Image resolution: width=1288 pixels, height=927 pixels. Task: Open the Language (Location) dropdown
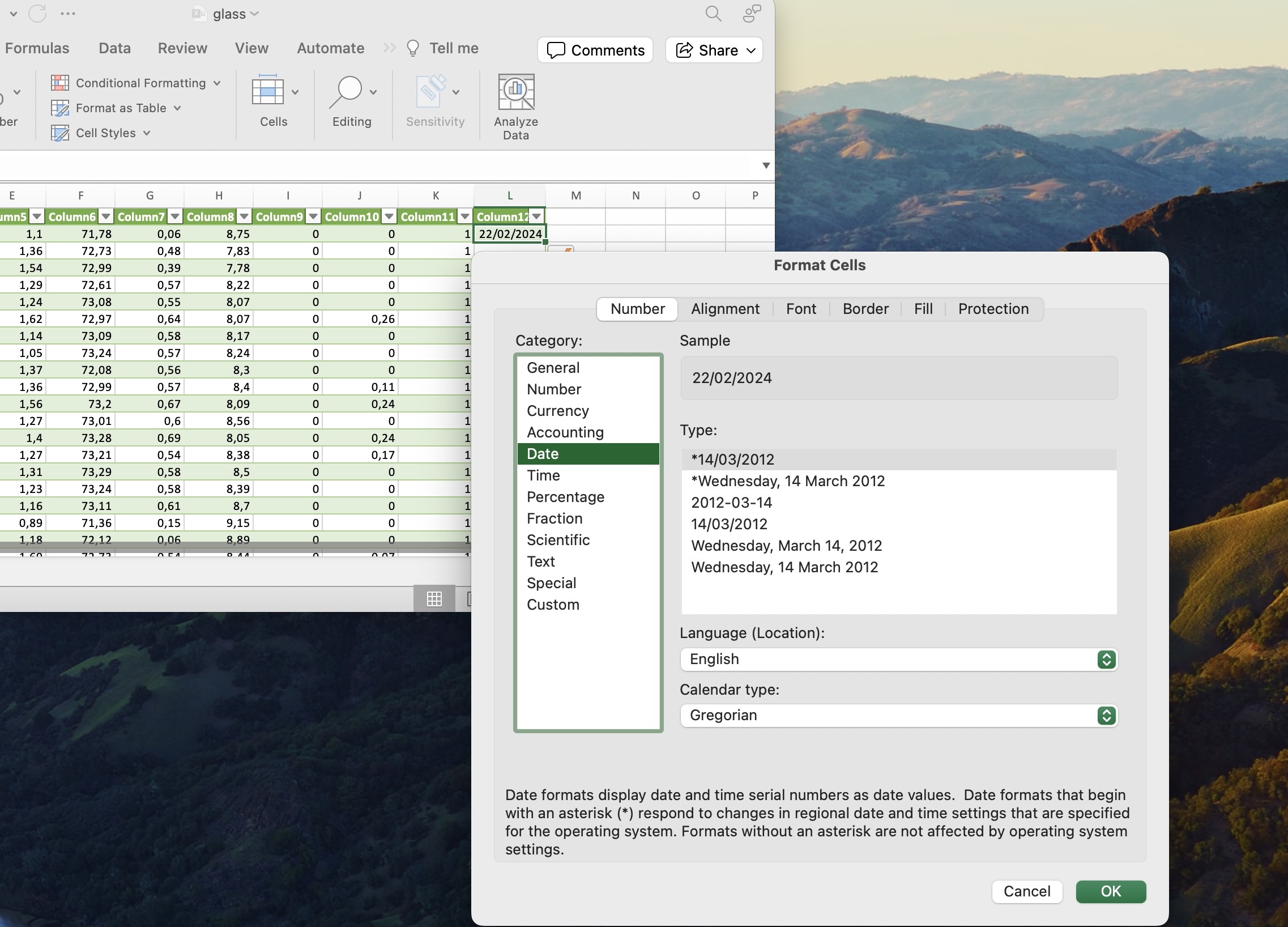pyautogui.click(x=1106, y=660)
